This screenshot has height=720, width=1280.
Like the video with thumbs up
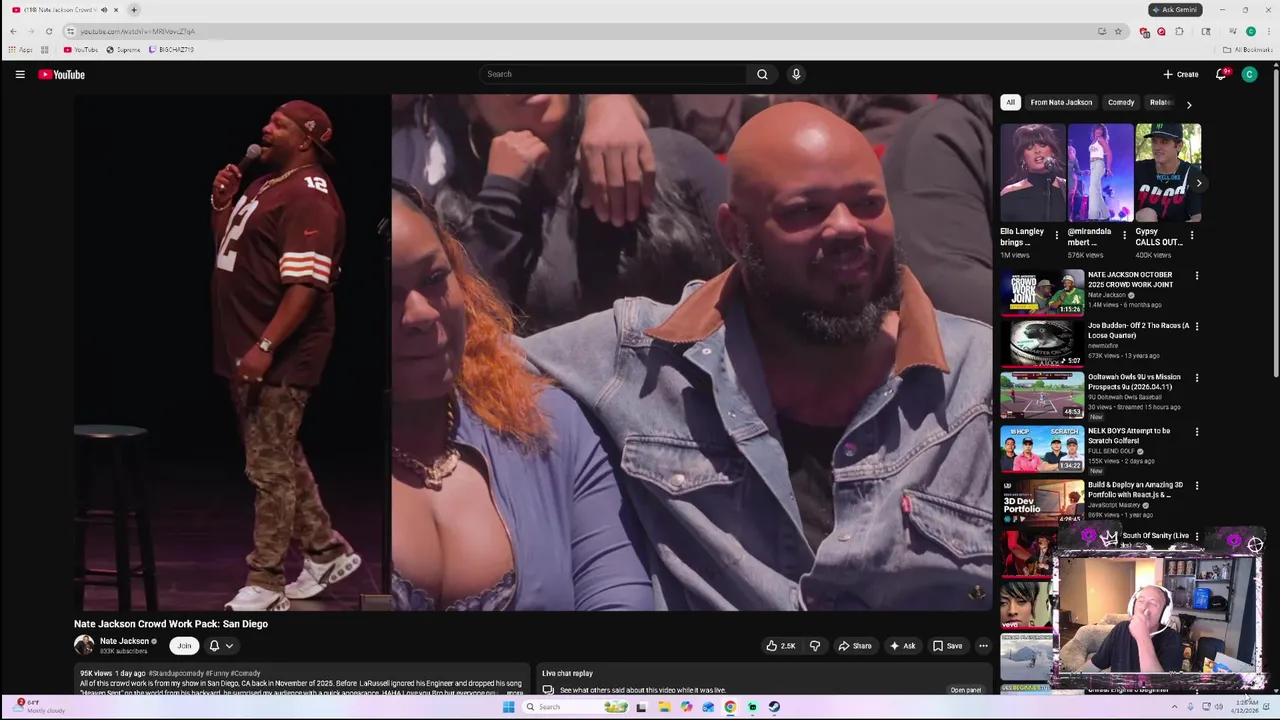pyautogui.click(x=780, y=646)
